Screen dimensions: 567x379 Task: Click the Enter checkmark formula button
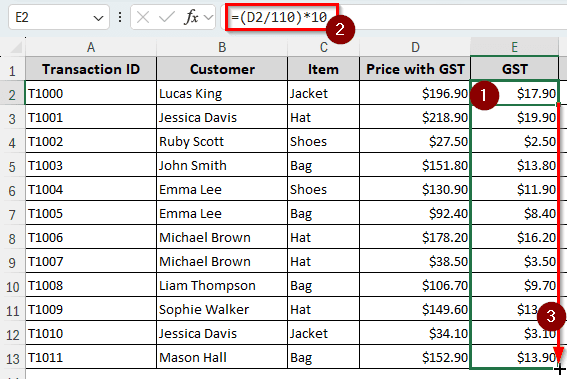point(167,17)
